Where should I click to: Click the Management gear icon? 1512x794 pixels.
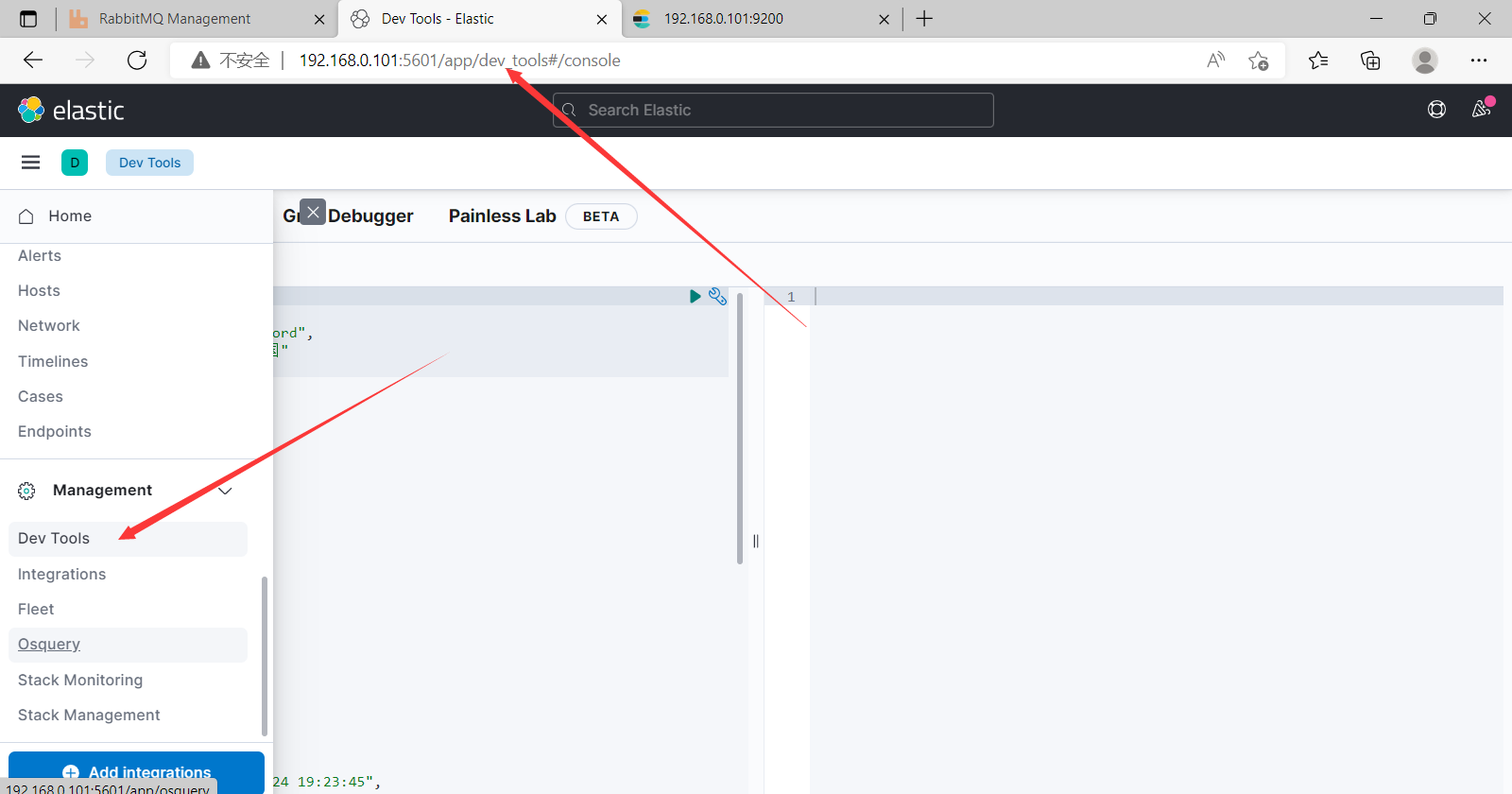coord(26,491)
